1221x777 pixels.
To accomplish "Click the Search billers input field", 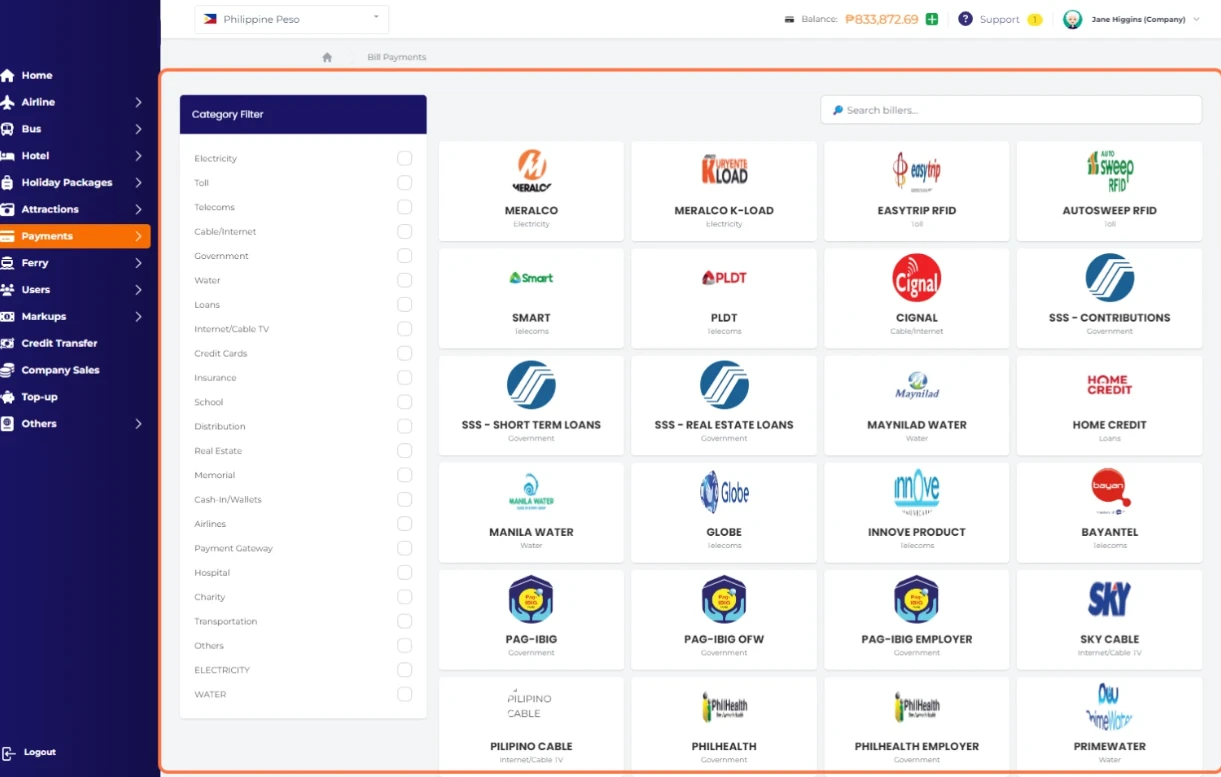I will 1012,110.
